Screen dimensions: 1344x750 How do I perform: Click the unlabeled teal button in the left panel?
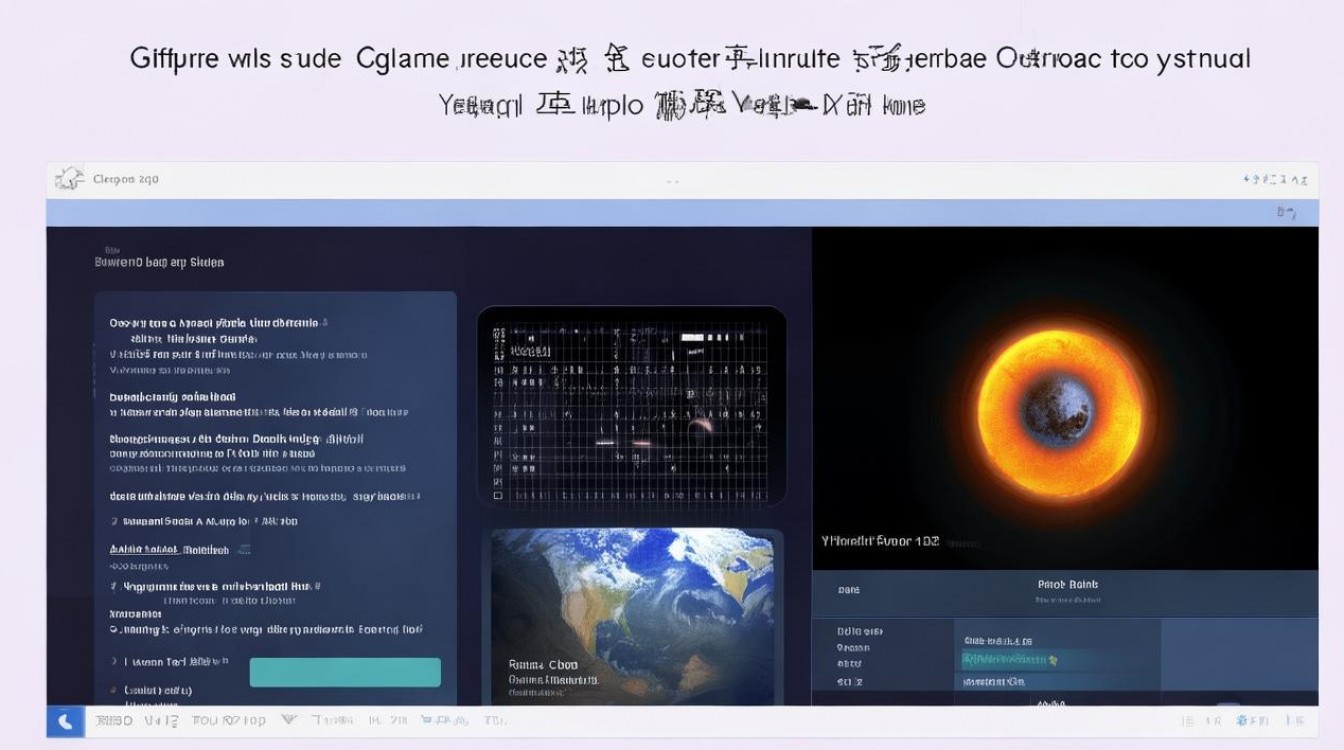(345, 672)
